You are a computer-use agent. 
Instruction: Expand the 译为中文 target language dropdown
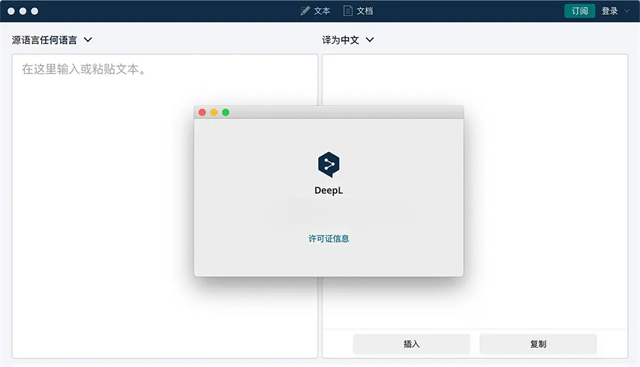348,40
